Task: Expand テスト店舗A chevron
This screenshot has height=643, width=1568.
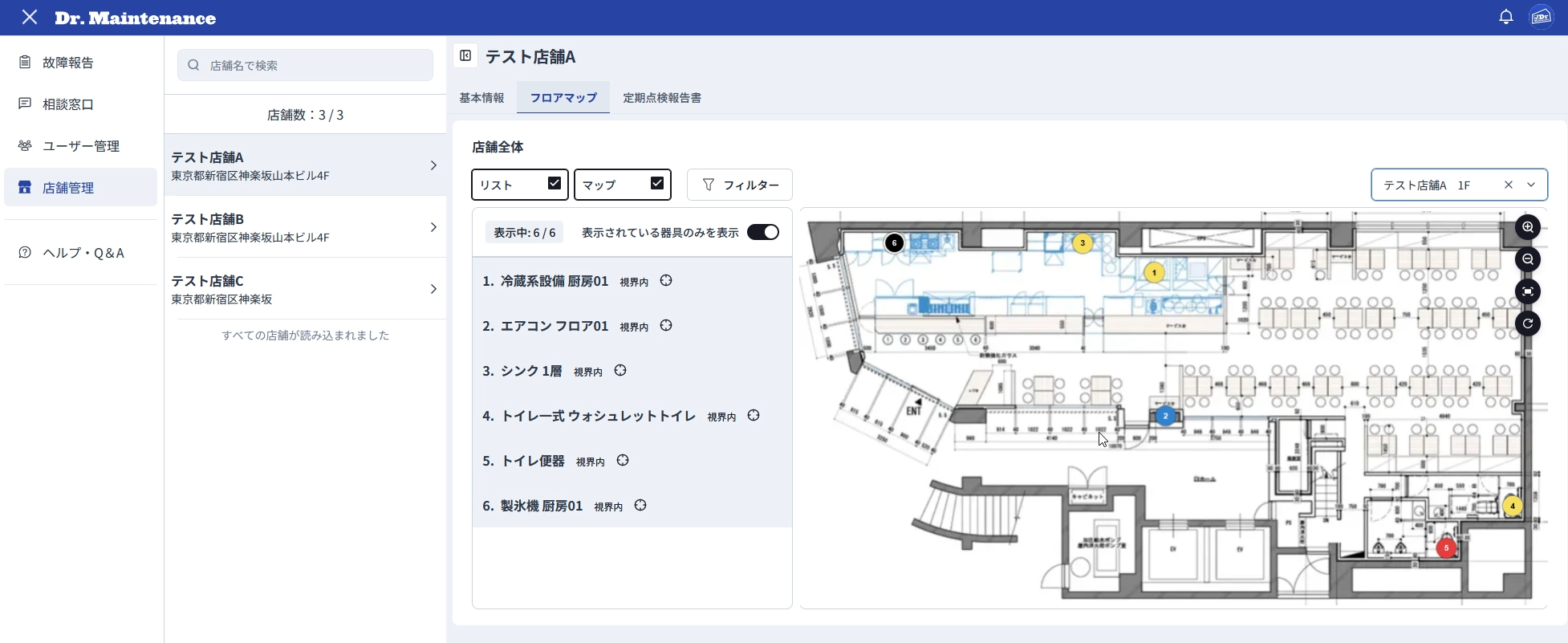Action: (x=433, y=165)
